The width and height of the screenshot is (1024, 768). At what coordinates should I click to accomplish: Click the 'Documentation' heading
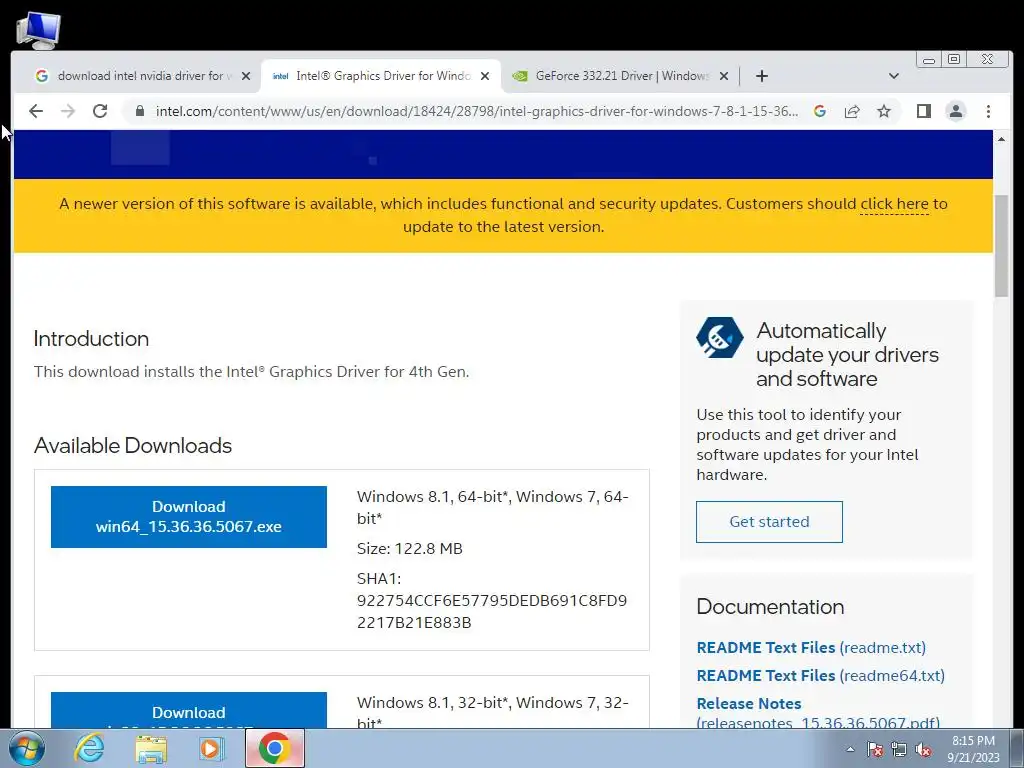click(770, 607)
